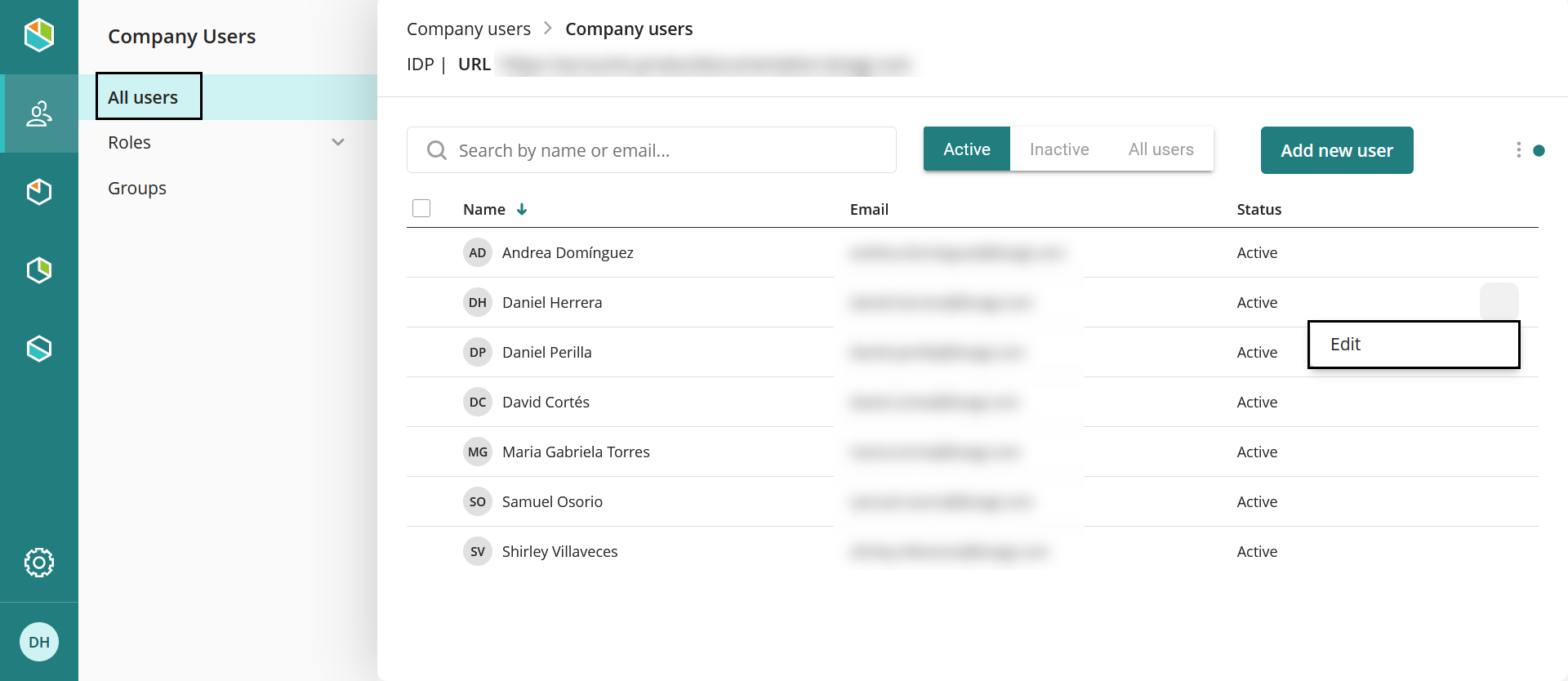This screenshot has height=681, width=1568.
Task: Select the Active status filter
Action: [x=966, y=149]
